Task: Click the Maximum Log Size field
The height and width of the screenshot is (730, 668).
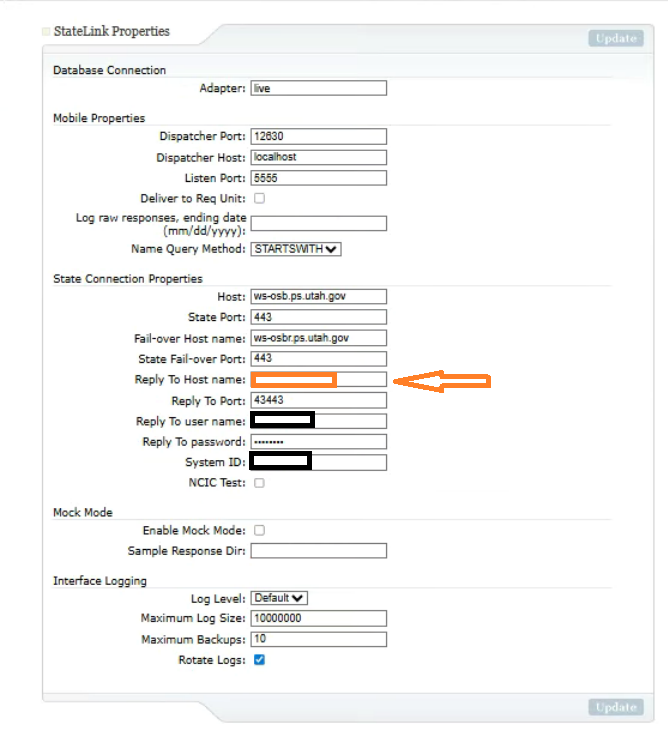Action: click(x=318, y=618)
